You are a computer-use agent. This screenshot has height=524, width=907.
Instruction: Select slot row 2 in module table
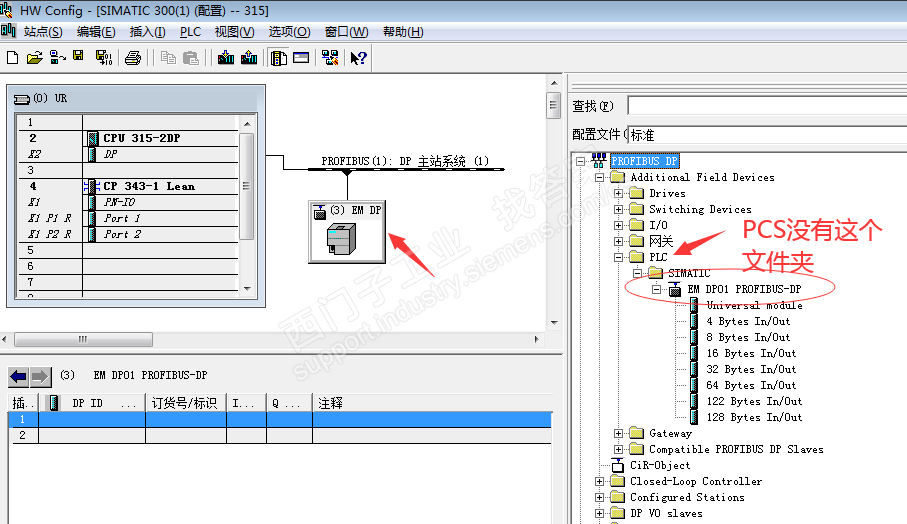pos(279,436)
